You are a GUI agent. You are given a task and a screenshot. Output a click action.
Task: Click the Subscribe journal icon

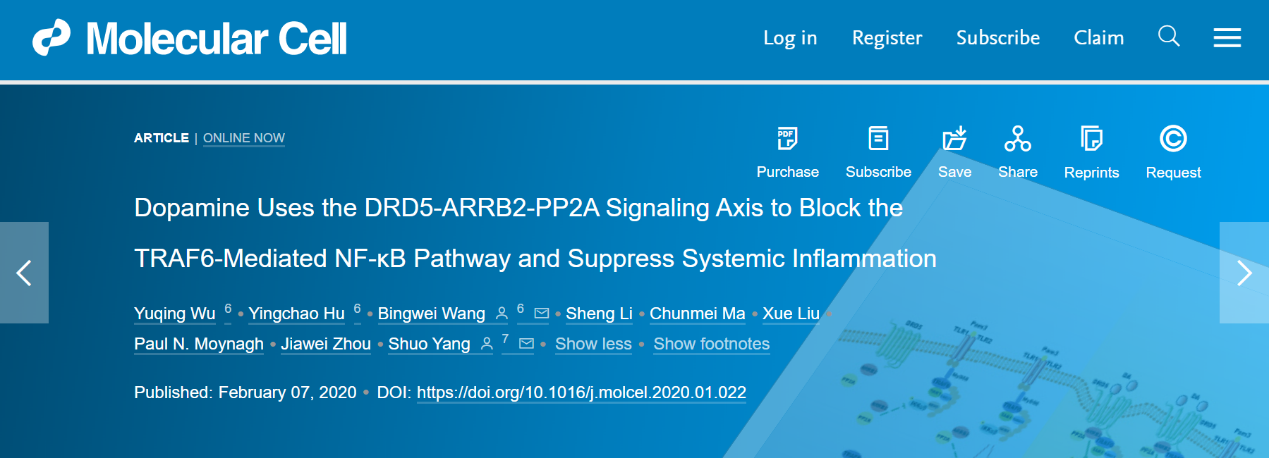click(878, 138)
